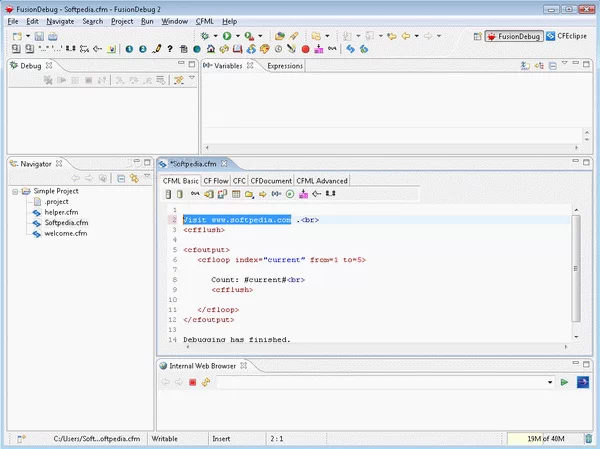Screen dimensions: 600x449
Task: Select helper.cfm in Navigator
Action: [x=61, y=212]
